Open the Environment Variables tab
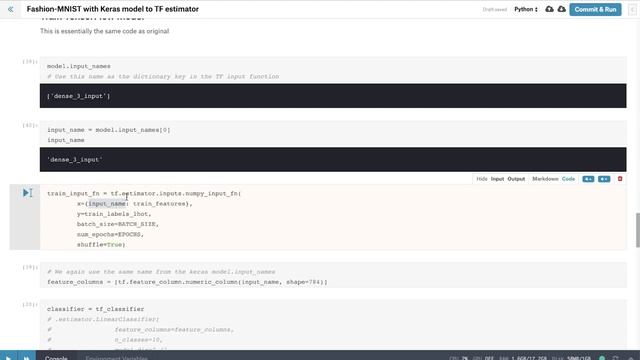 116,358
